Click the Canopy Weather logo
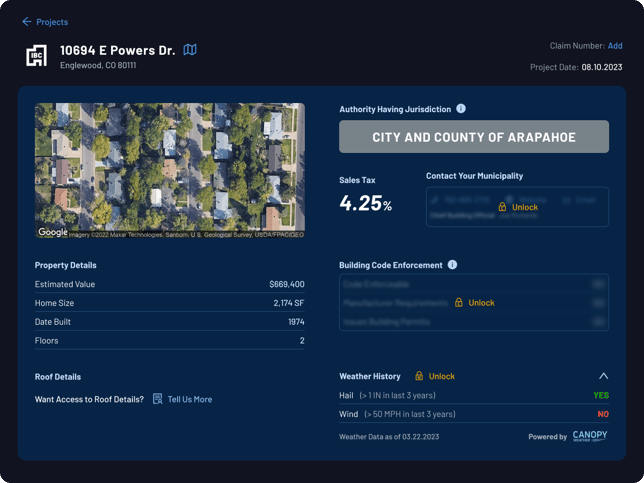This screenshot has width=644, height=483. [x=590, y=436]
